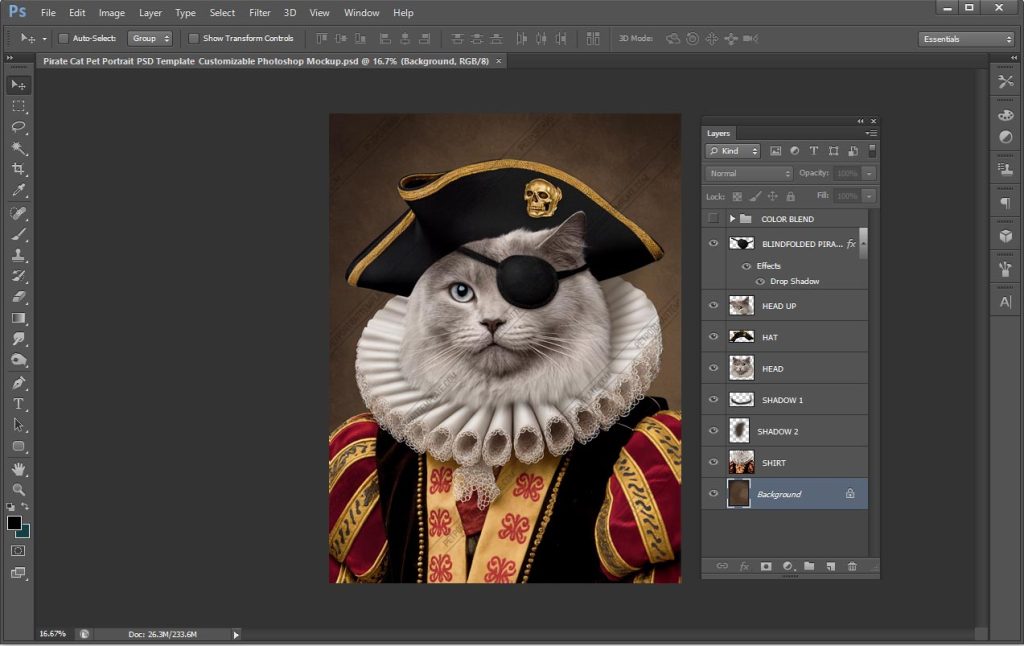Viewport: 1024px width, 646px height.
Task: Select the Crop tool
Action: tap(18, 169)
